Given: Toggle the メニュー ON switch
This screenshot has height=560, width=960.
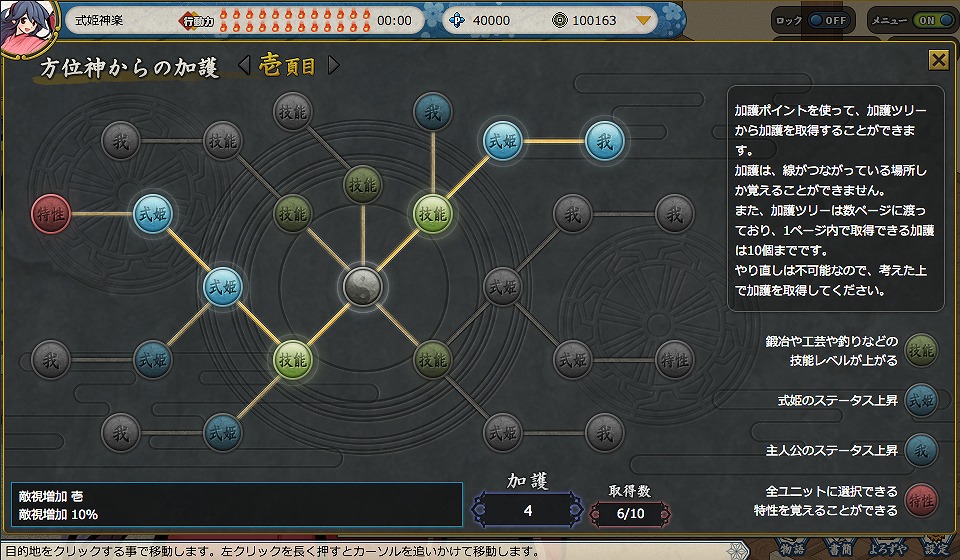Looking at the screenshot, I should (x=931, y=20).
